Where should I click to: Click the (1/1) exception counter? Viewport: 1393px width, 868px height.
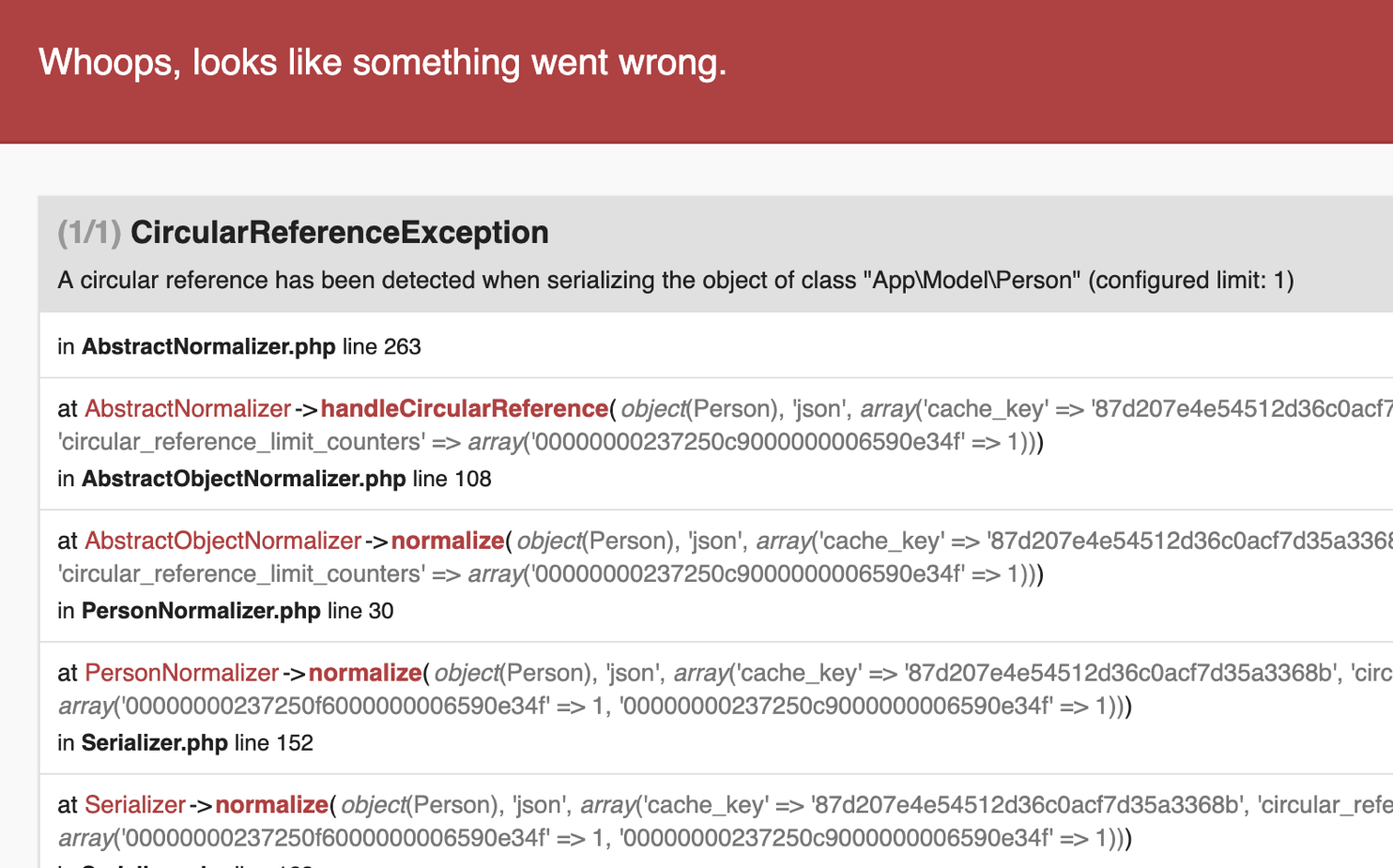pos(89,232)
